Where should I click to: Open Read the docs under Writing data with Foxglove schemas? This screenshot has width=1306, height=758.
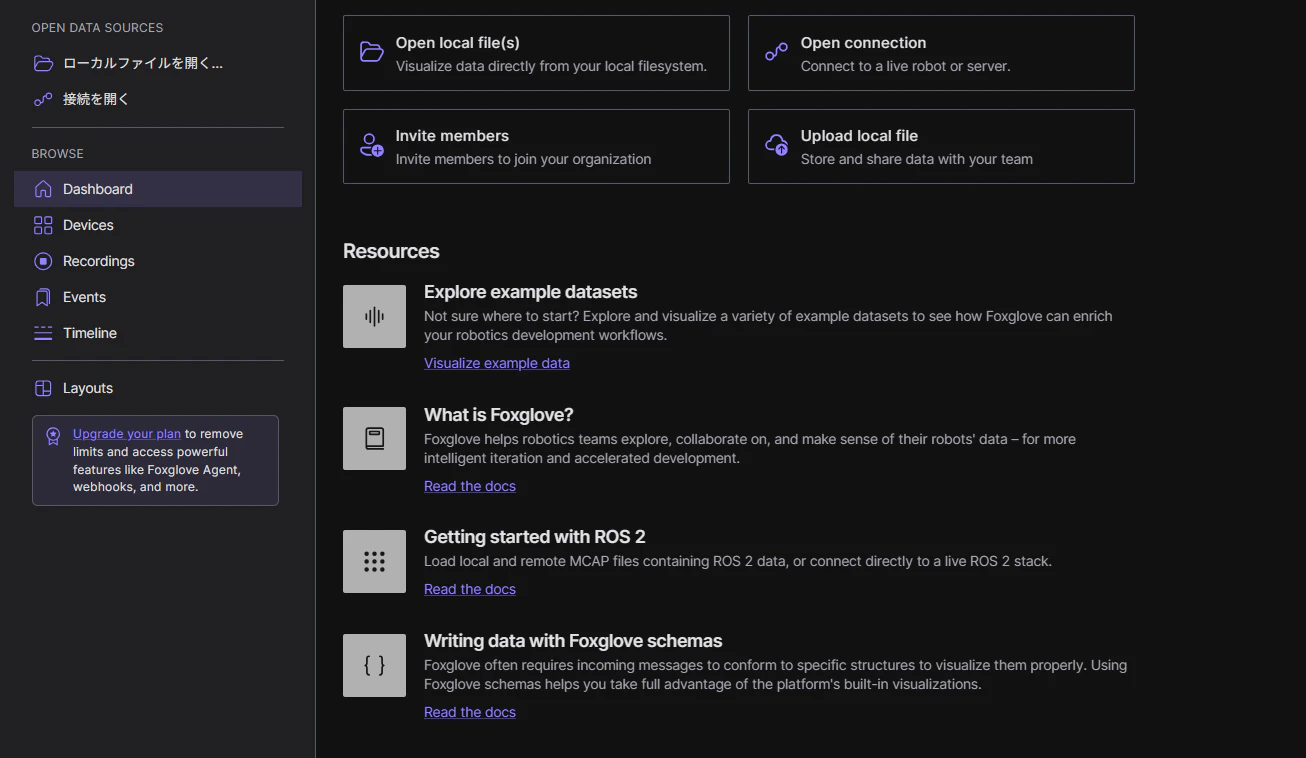470,712
